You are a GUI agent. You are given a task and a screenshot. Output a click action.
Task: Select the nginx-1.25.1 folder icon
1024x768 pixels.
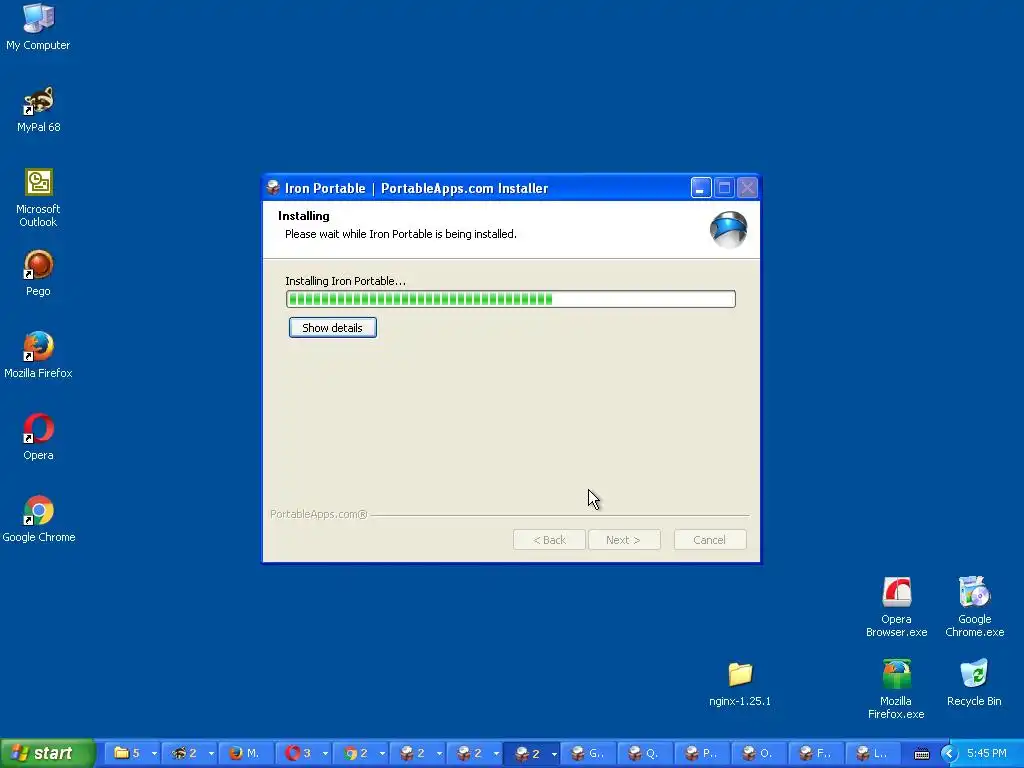(740, 684)
